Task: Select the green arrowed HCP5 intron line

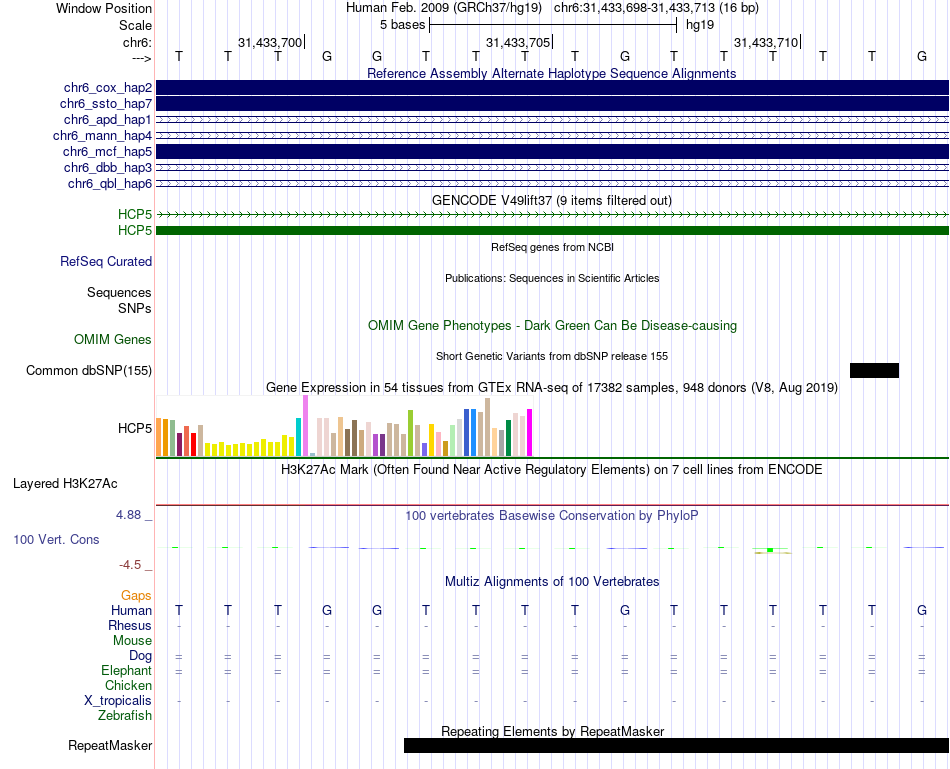Action: pyautogui.click(x=552, y=215)
